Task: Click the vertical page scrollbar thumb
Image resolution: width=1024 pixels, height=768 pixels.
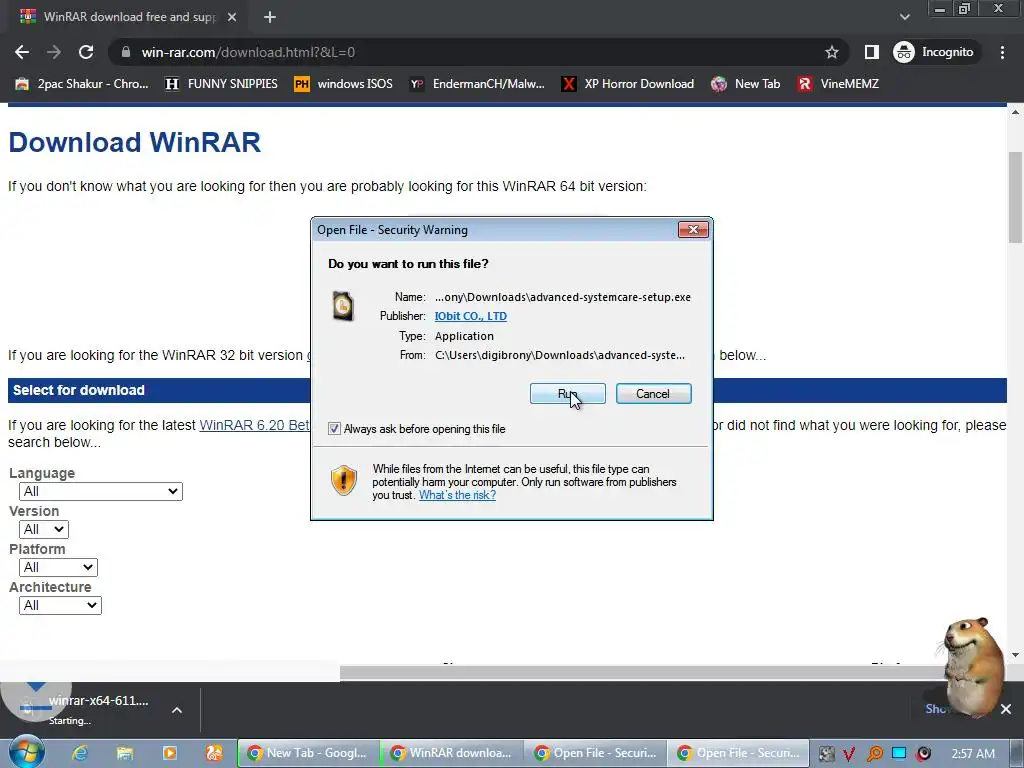Action: (x=1016, y=197)
